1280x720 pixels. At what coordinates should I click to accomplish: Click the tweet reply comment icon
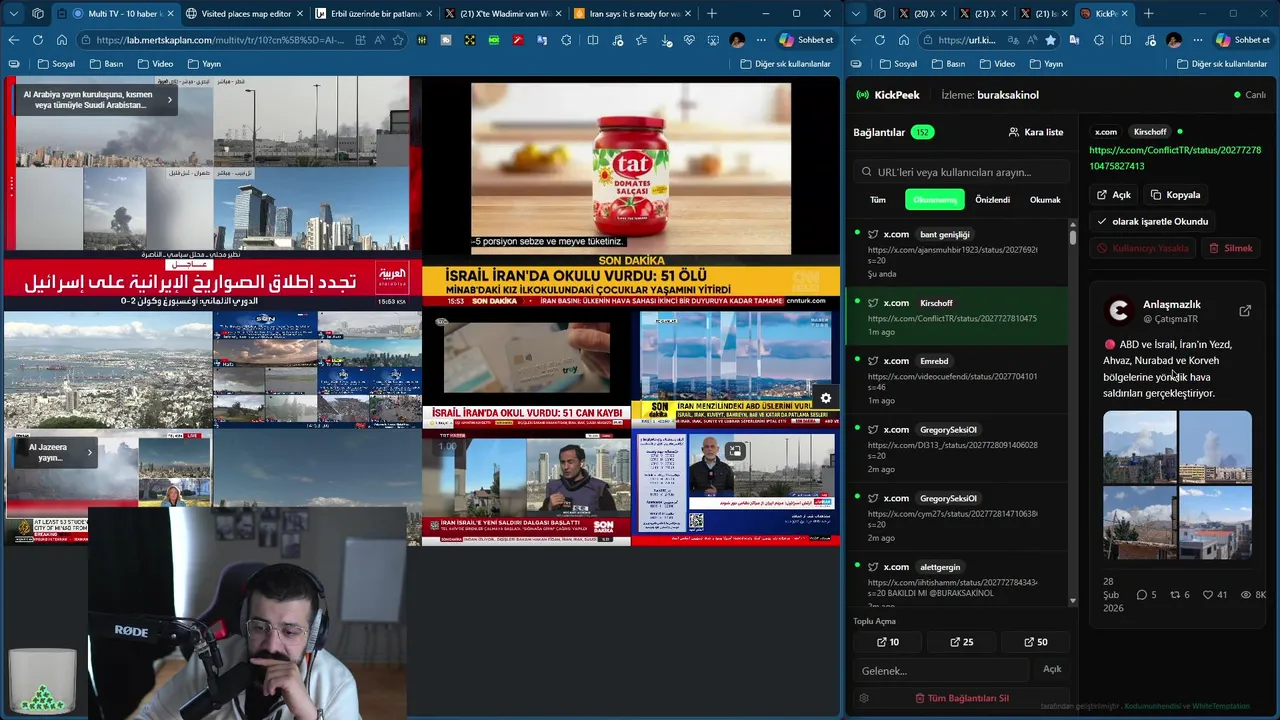(1142, 595)
